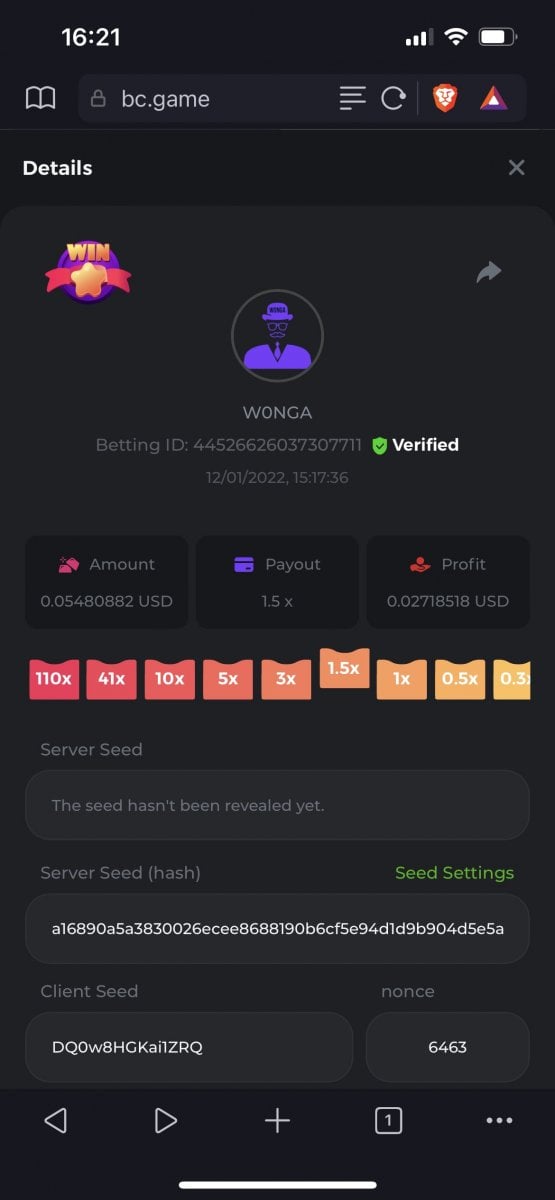The height and width of the screenshot is (1200, 555).
Task: Close the Details panel
Action: tap(516, 168)
